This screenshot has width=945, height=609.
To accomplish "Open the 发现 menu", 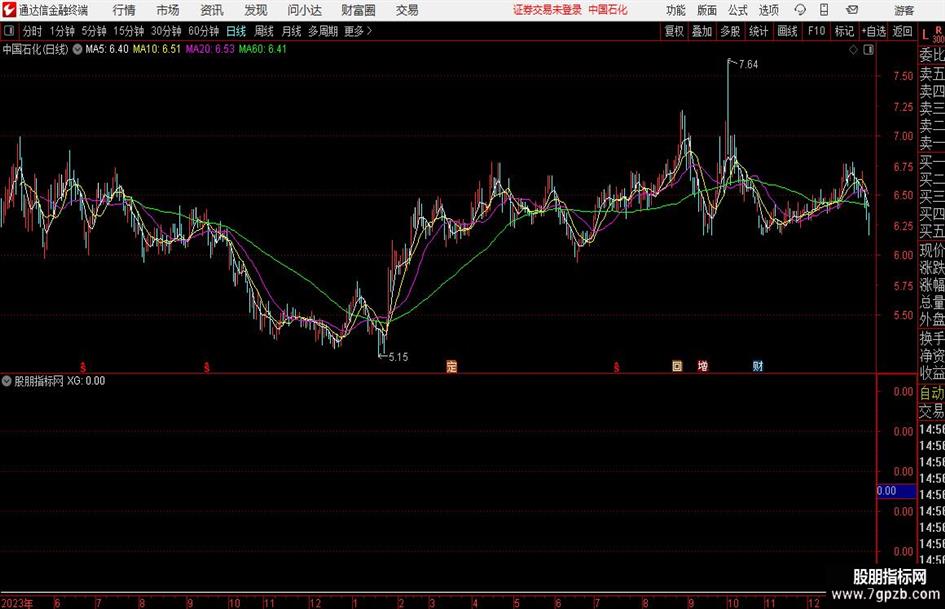I will pyautogui.click(x=256, y=10).
